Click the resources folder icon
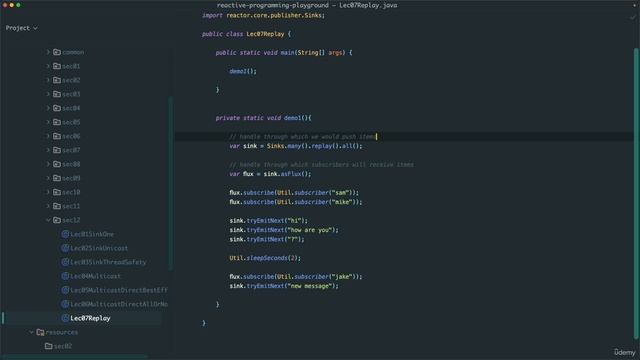640x360 pixels. pos(40,332)
